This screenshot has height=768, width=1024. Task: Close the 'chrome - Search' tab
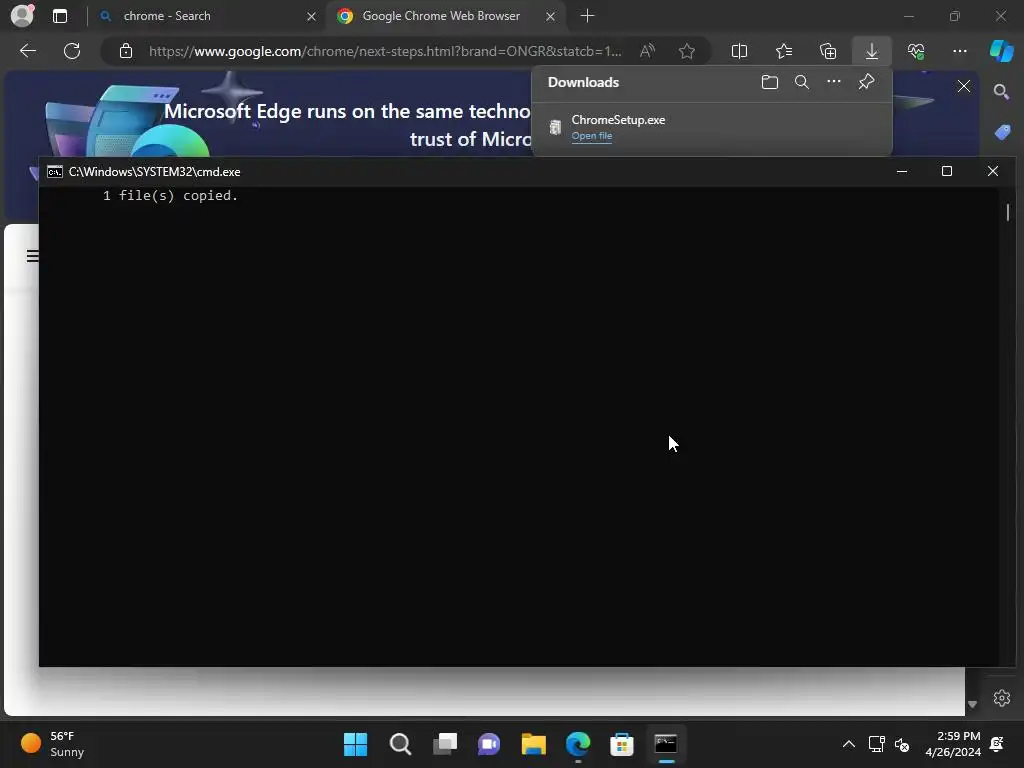(x=312, y=16)
